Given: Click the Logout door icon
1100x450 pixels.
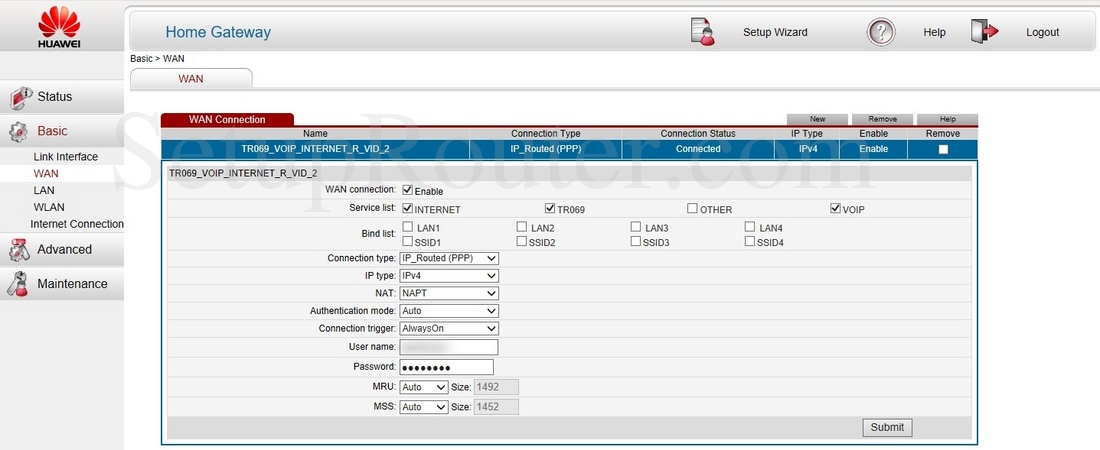Looking at the screenshot, I should tap(984, 32).
